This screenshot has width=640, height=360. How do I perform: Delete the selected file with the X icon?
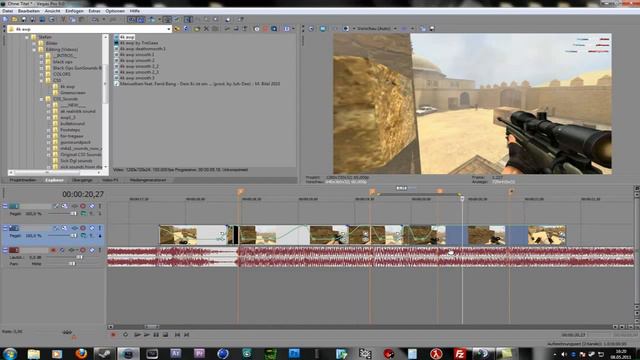pyautogui.click(x=206, y=29)
